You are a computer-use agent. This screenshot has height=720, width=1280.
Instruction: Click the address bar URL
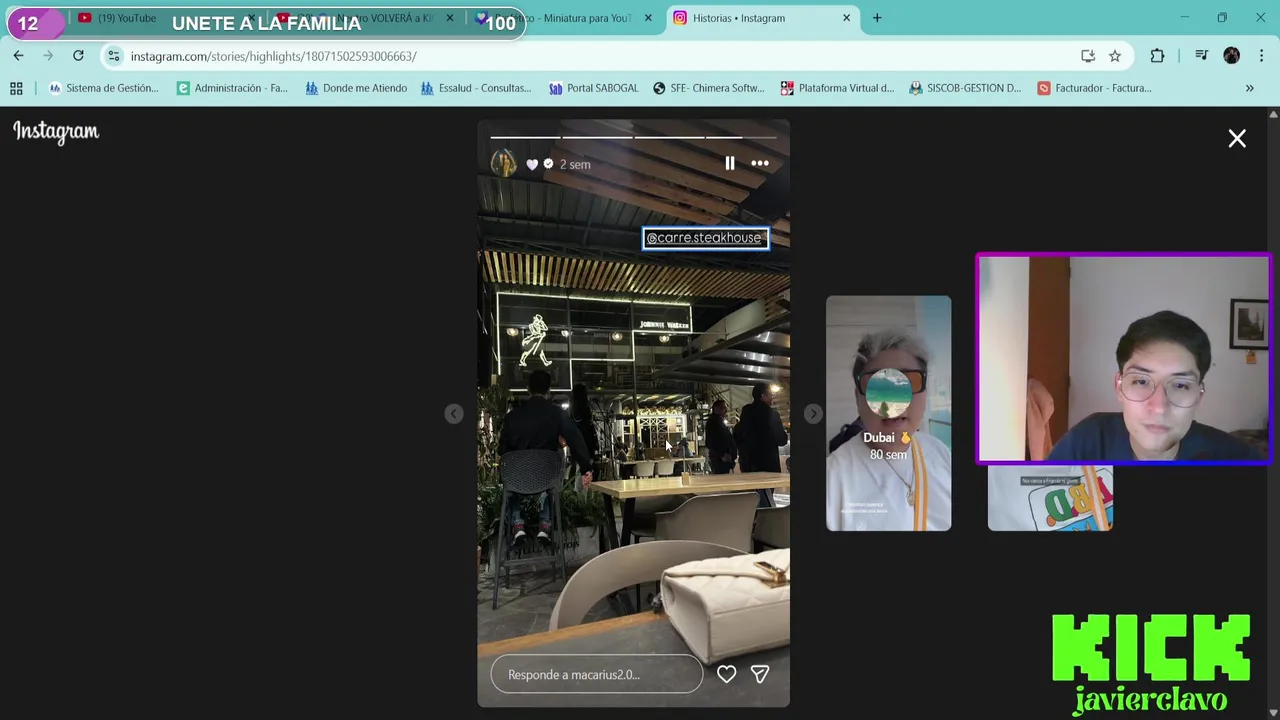point(274,56)
